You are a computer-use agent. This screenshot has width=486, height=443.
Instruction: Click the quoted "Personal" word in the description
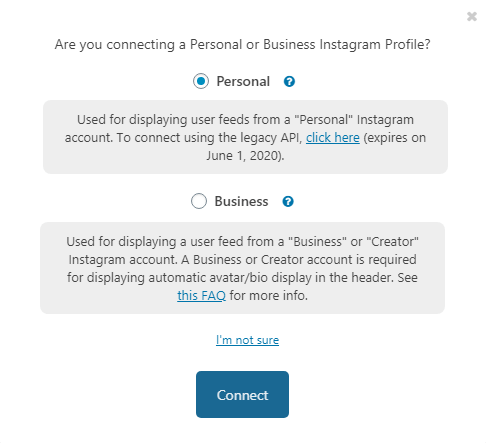323,119
